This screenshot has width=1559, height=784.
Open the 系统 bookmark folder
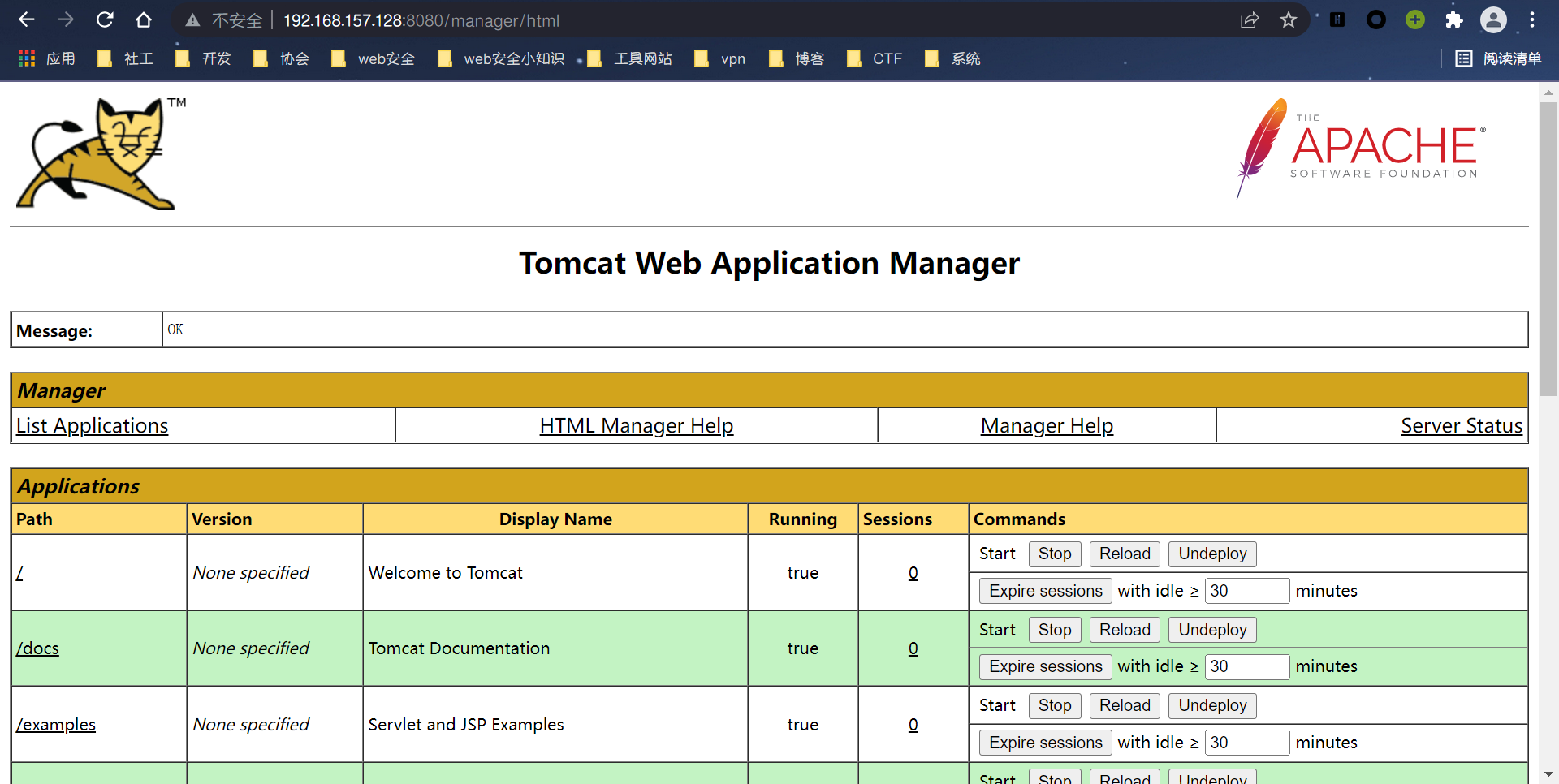(x=952, y=58)
